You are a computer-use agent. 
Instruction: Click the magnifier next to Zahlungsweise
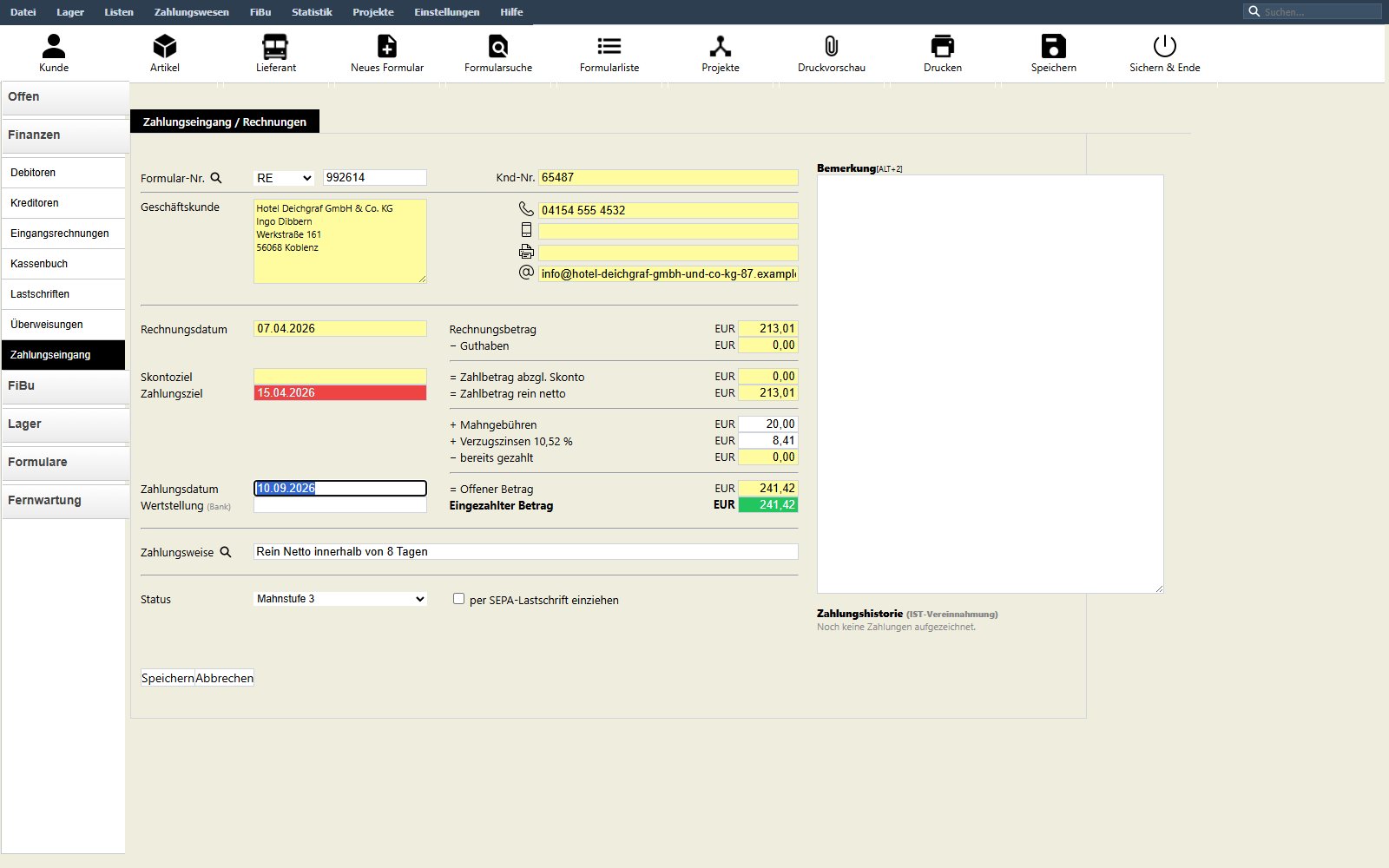[226, 552]
